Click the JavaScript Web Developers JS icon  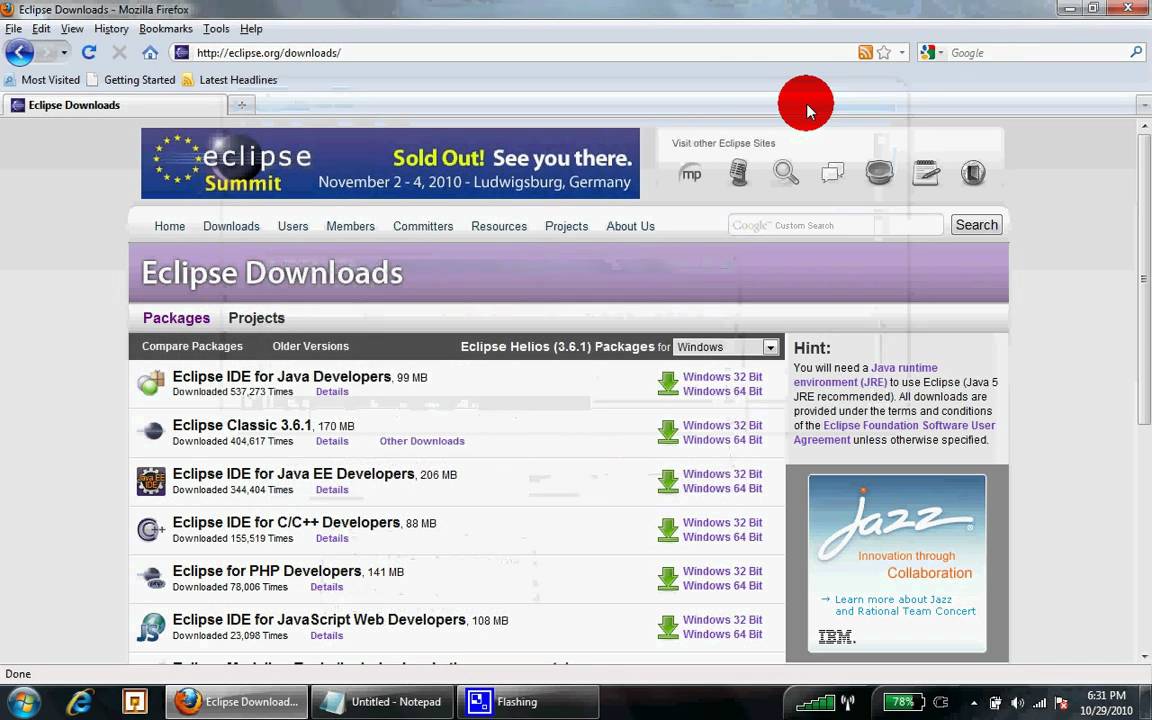(x=151, y=627)
